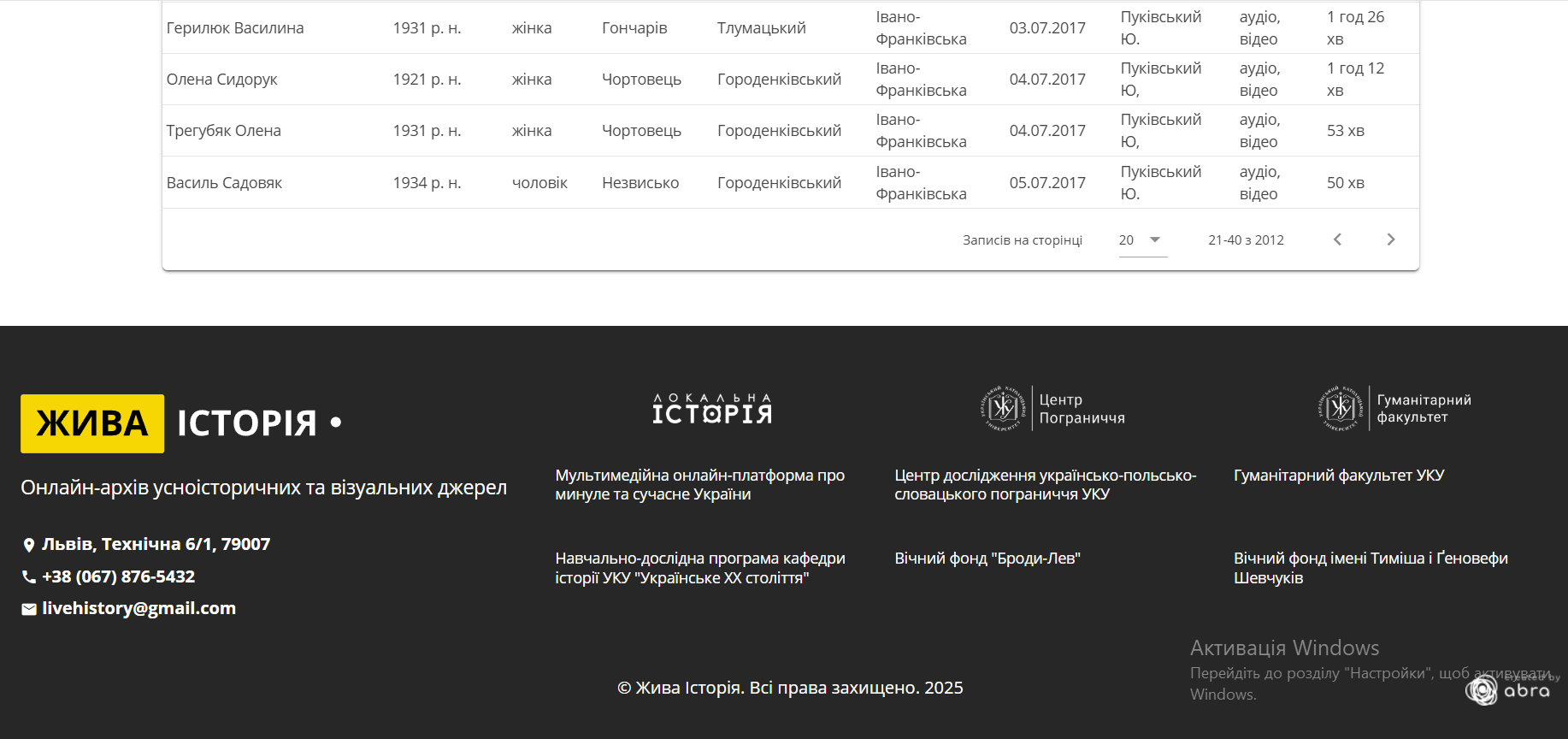Image resolution: width=1568 pixels, height=739 pixels.
Task: Open Вічний фонд "Броди-Лев" link
Action: (987, 559)
